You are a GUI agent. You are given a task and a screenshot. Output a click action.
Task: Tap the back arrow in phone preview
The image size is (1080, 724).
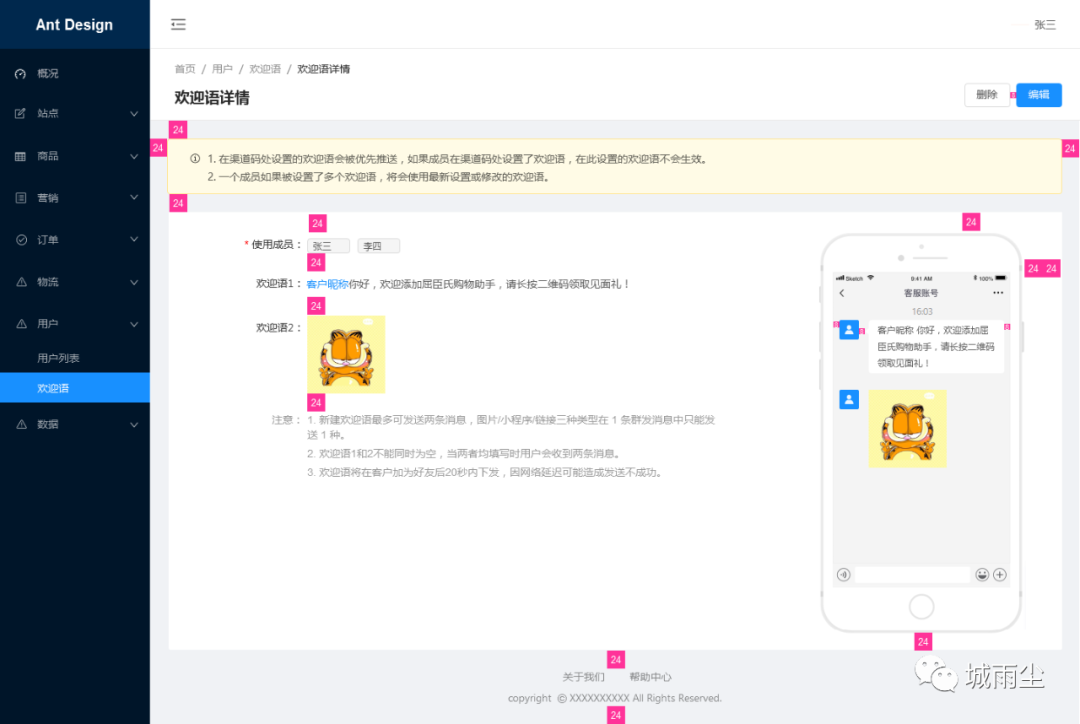(x=842, y=293)
